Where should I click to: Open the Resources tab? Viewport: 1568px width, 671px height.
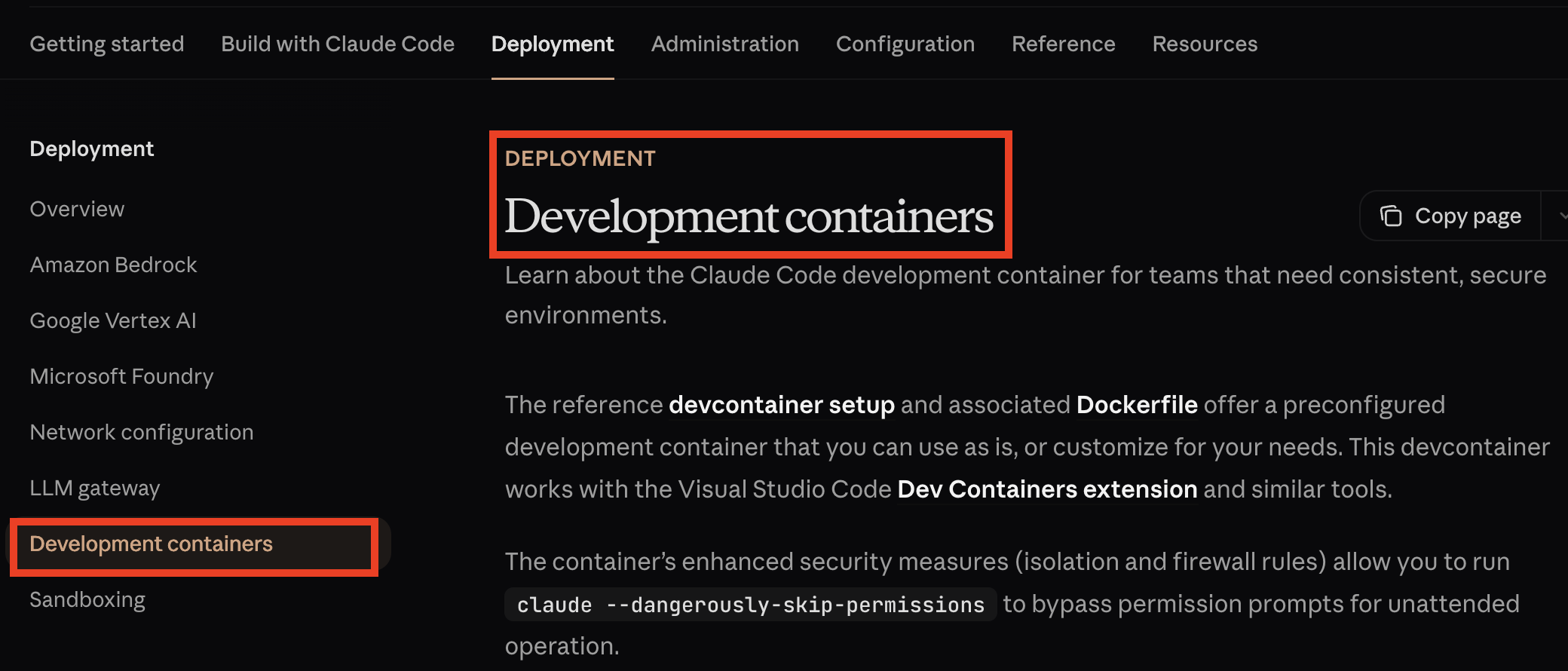1205,44
